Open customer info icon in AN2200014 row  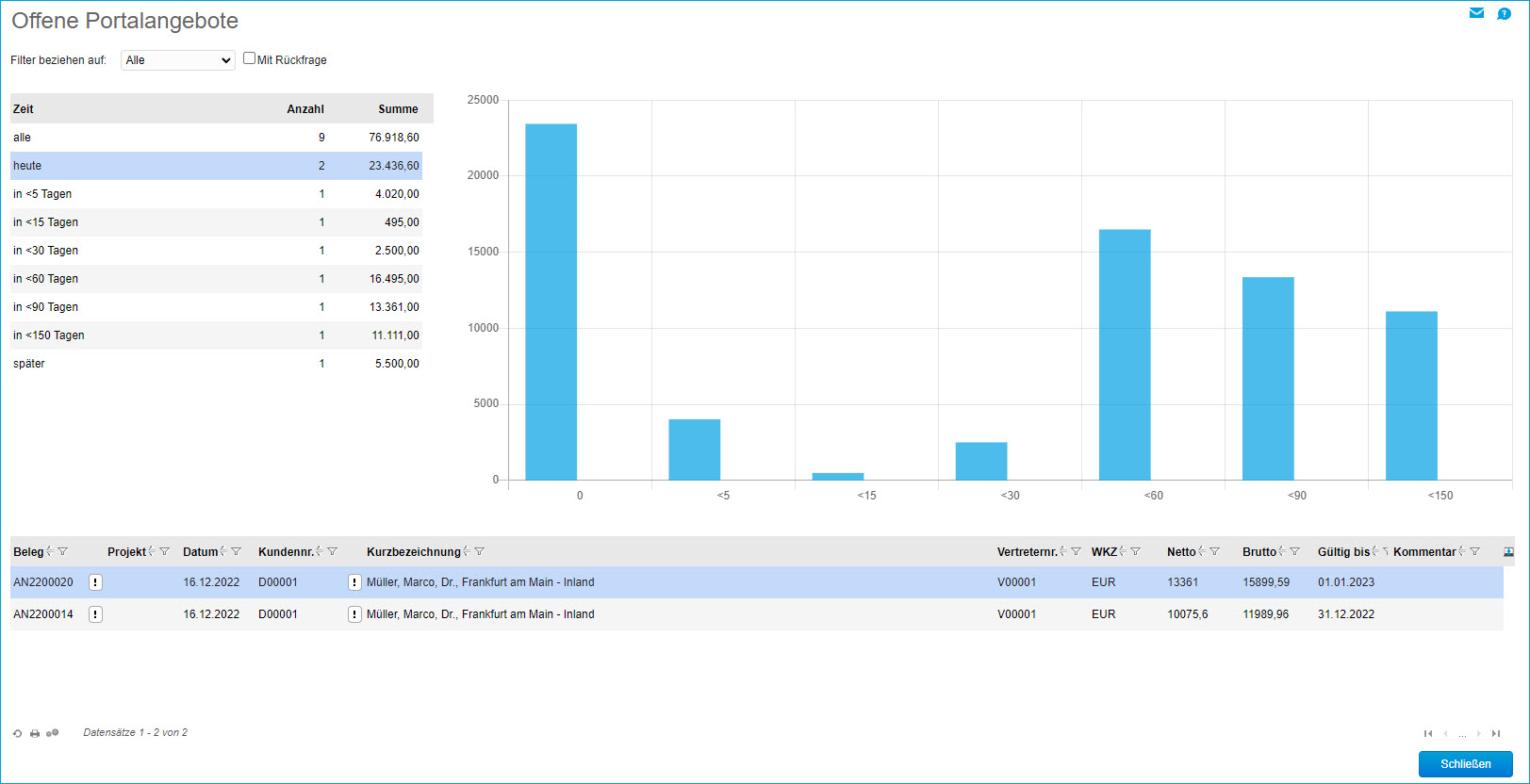coord(354,614)
